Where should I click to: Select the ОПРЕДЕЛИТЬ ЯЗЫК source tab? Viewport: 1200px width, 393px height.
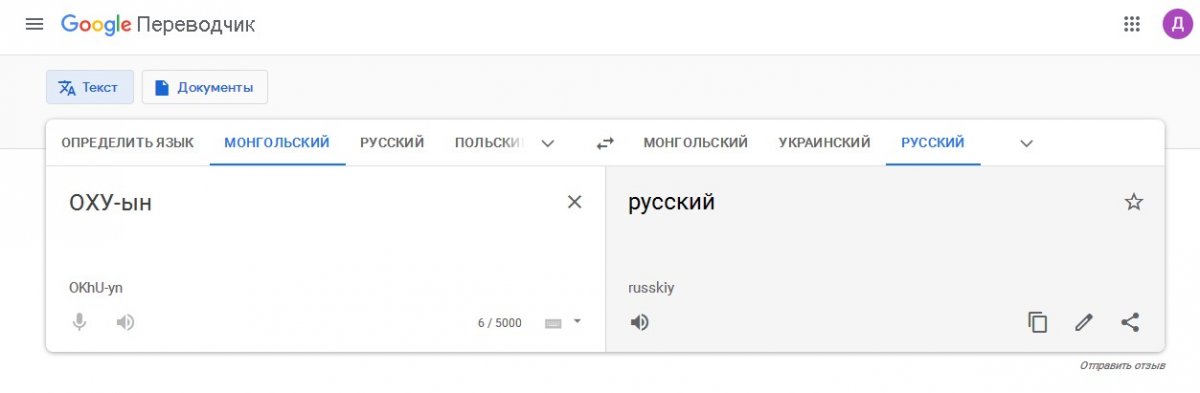[128, 143]
